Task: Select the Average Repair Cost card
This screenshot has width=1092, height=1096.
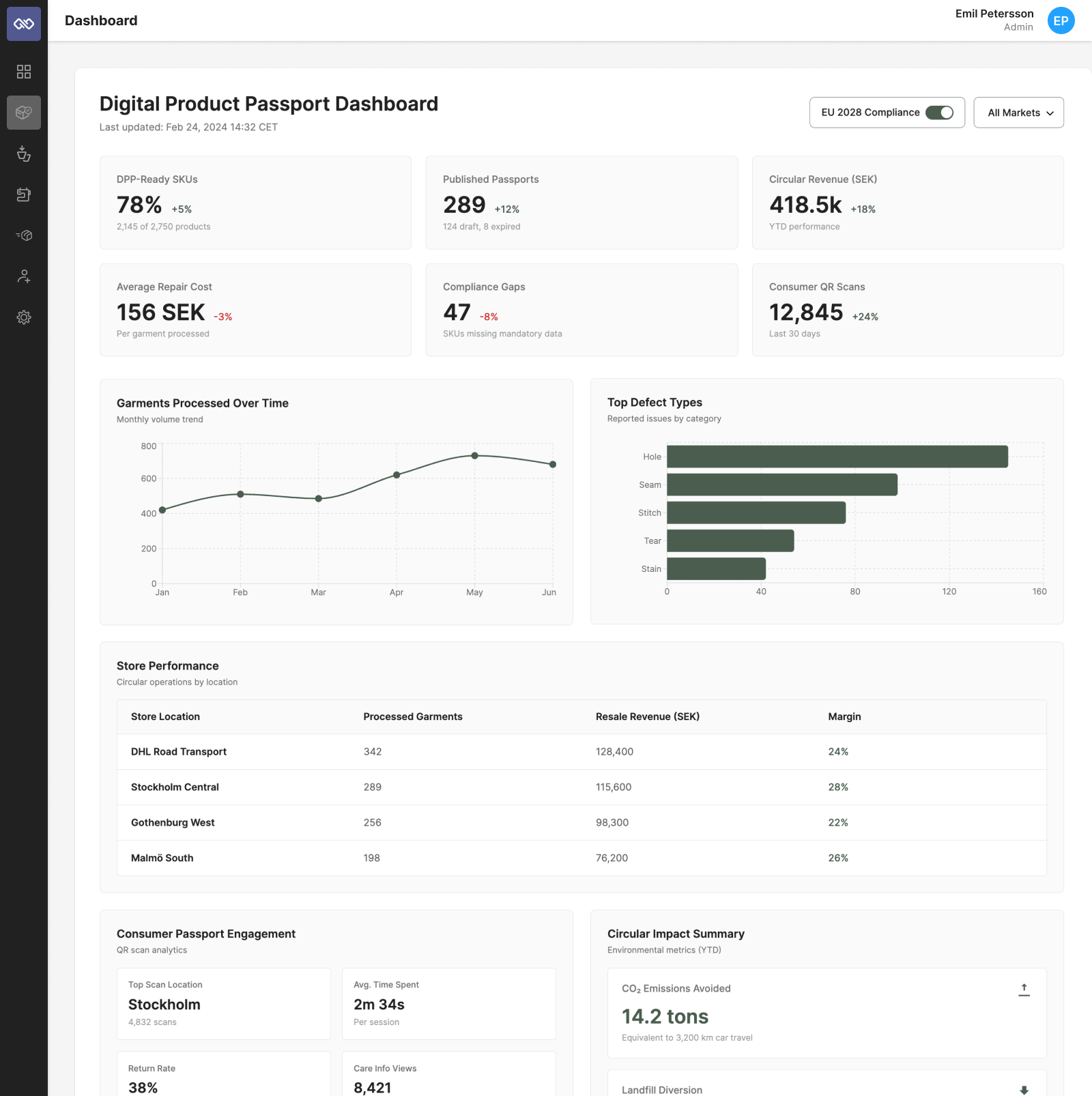Action: click(x=255, y=310)
